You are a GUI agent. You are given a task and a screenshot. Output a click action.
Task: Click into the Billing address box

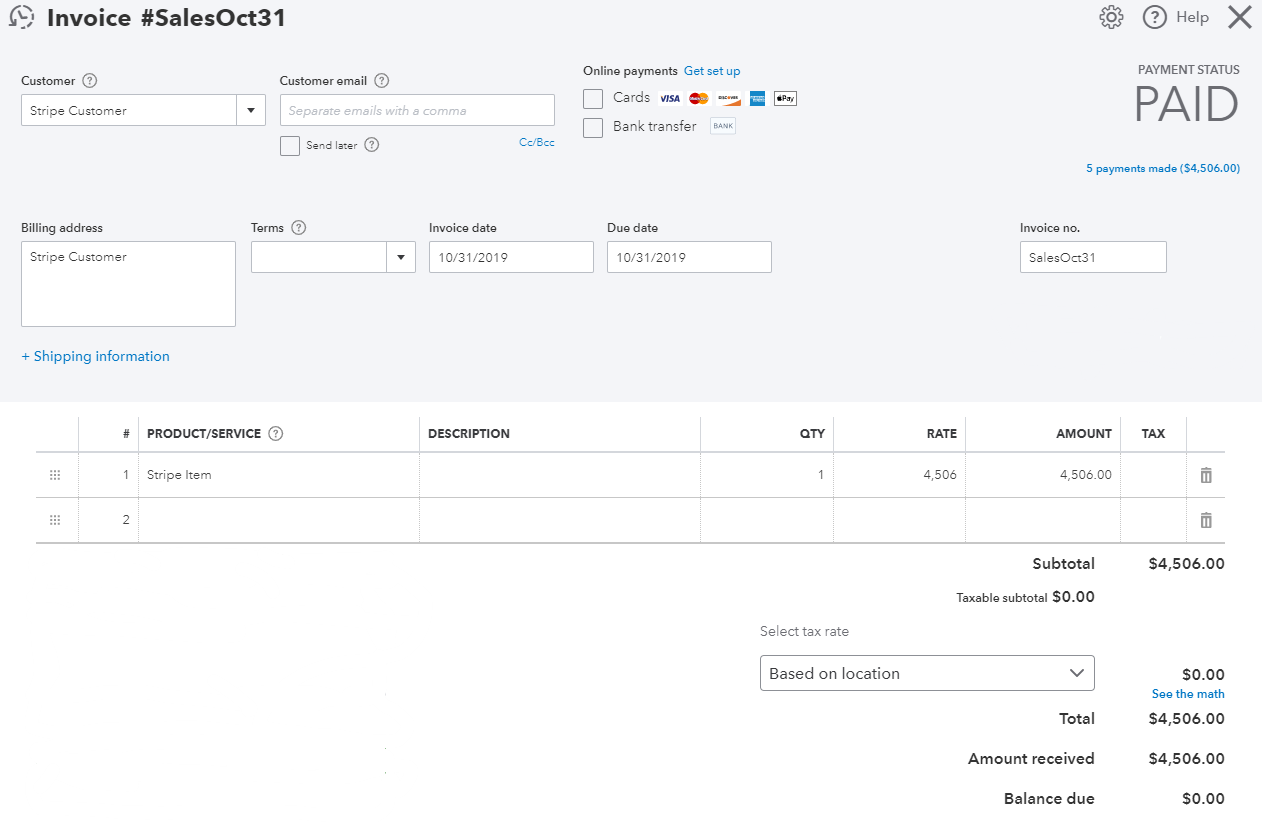click(128, 284)
